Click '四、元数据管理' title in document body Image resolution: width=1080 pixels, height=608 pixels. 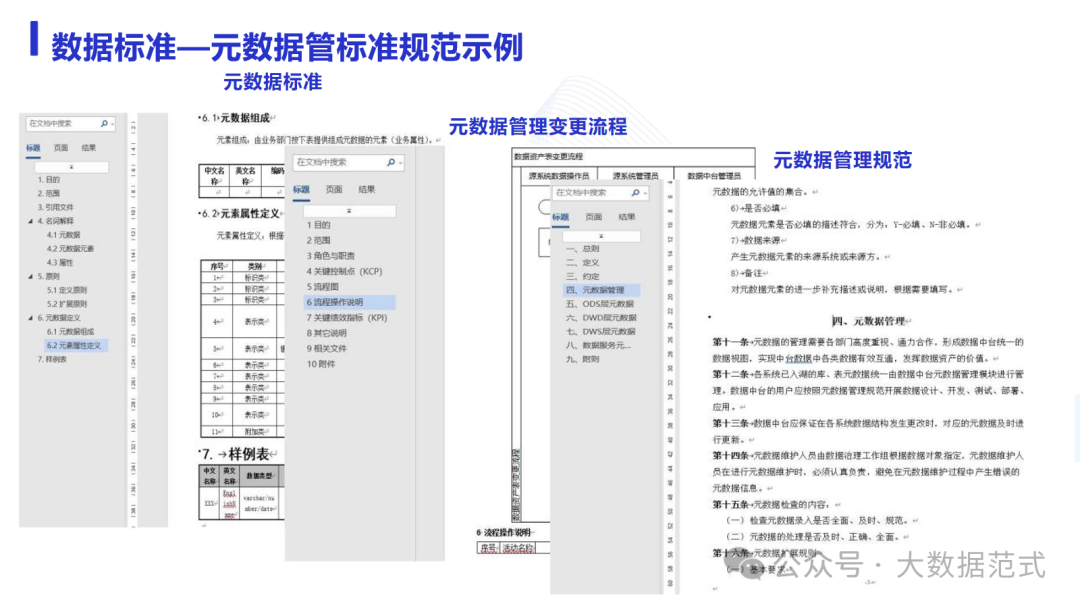pyautogui.click(x=871, y=321)
